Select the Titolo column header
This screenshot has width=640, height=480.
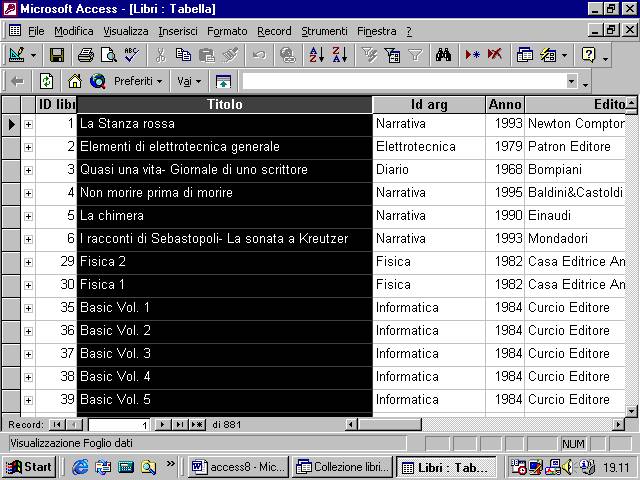point(224,104)
